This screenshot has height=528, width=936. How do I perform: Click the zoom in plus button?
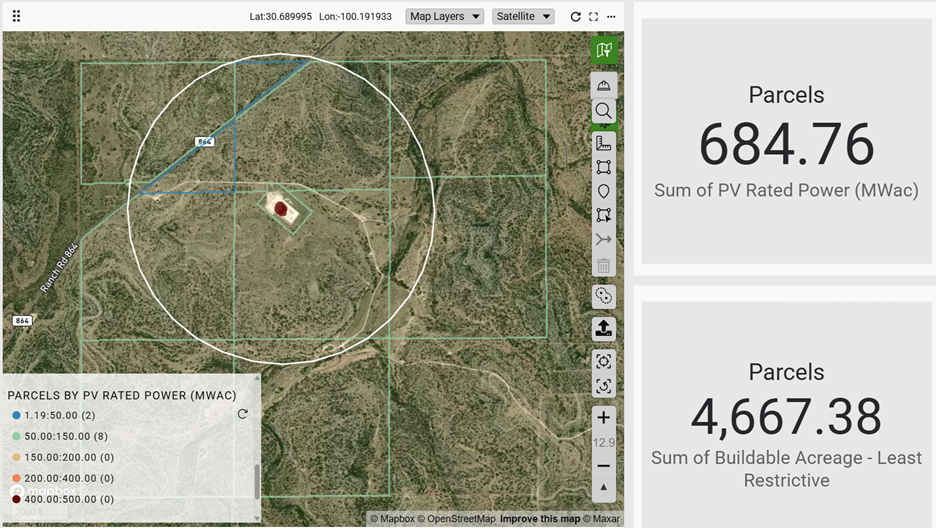(604, 418)
